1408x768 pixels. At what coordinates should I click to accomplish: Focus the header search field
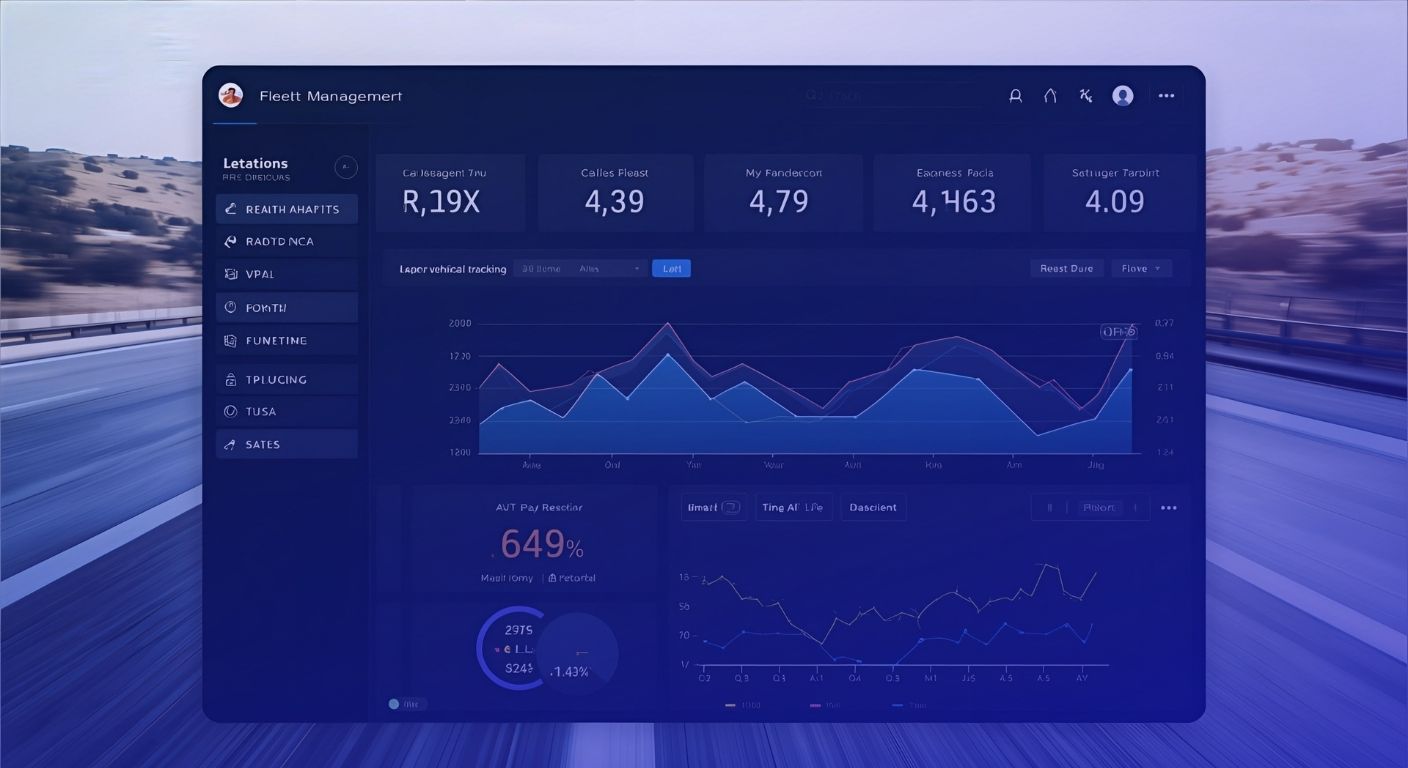point(890,96)
